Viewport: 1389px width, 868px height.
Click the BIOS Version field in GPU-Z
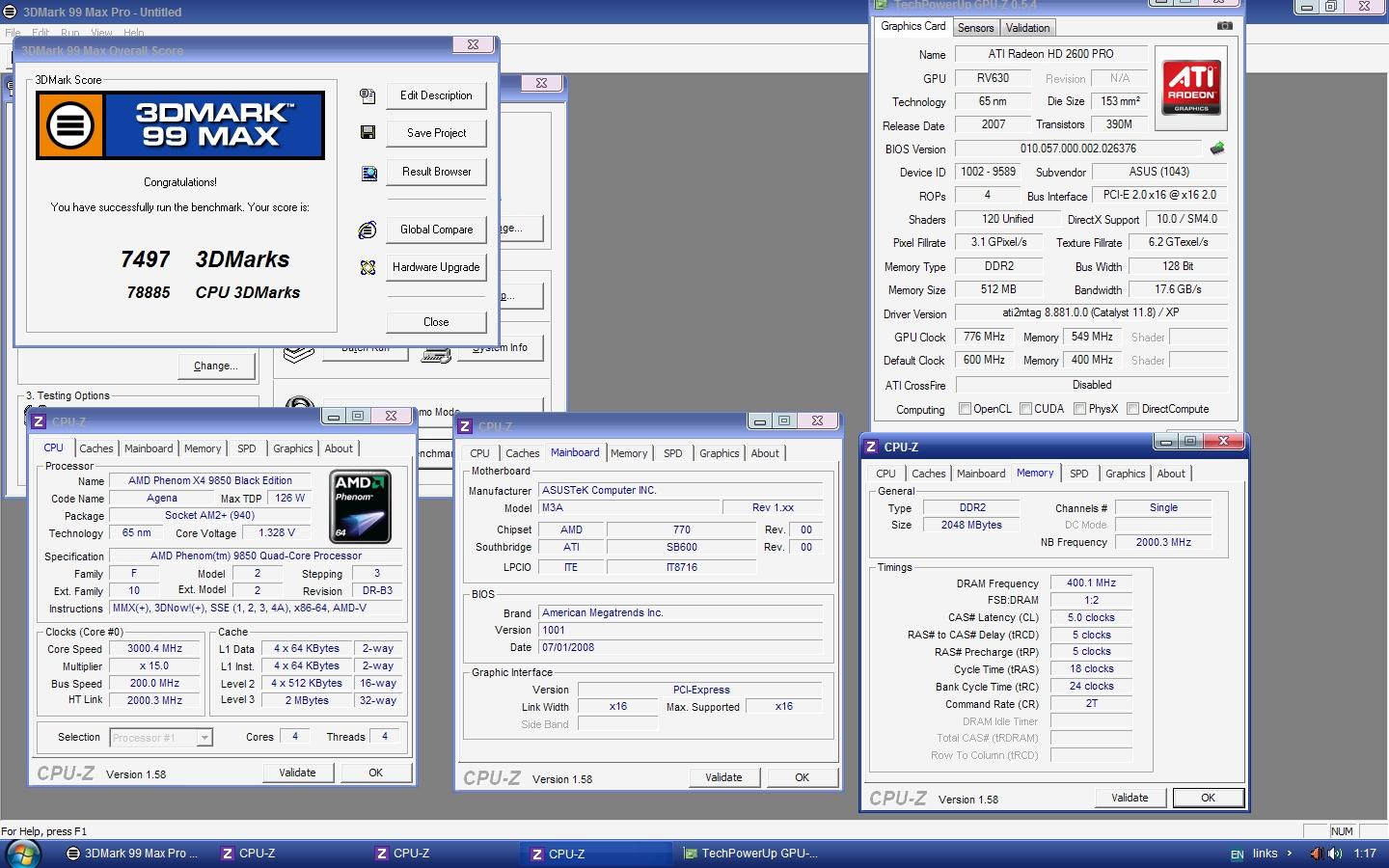pos(1078,149)
